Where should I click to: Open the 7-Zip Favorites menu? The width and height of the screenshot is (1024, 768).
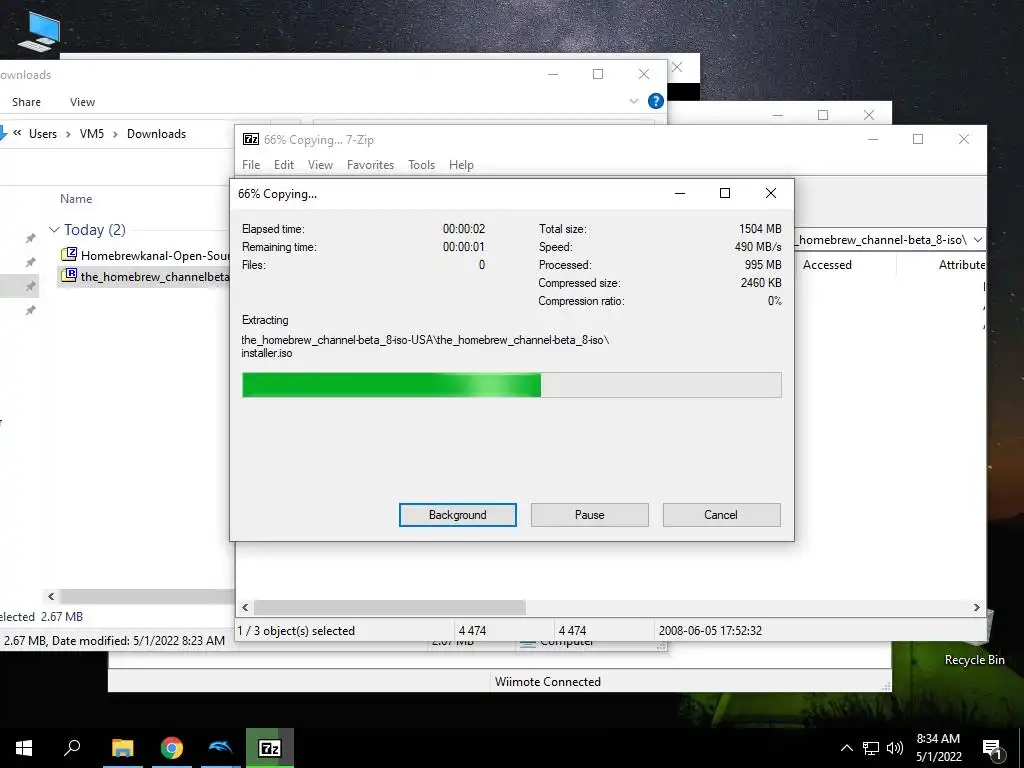coord(370,165)
